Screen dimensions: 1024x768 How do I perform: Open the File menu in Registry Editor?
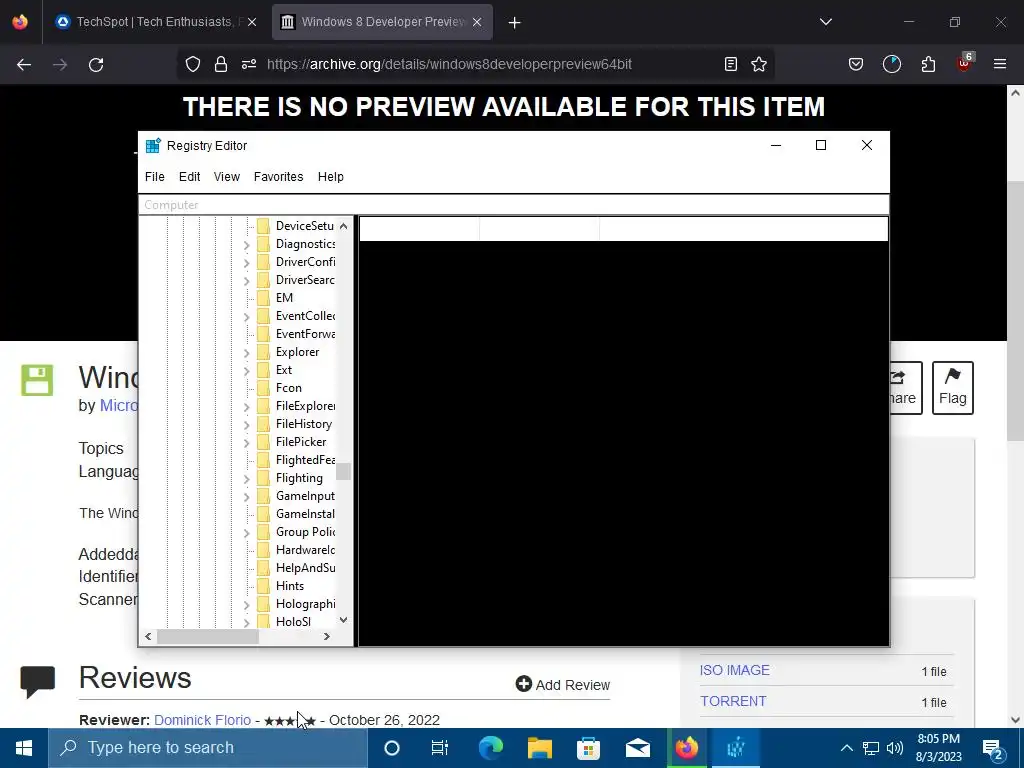tap(155, 177)
